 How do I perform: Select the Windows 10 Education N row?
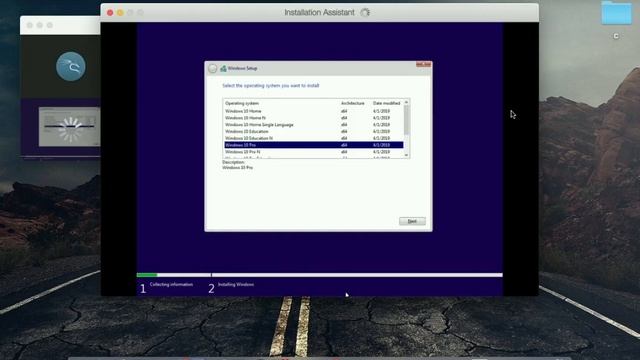click(313, 138)
